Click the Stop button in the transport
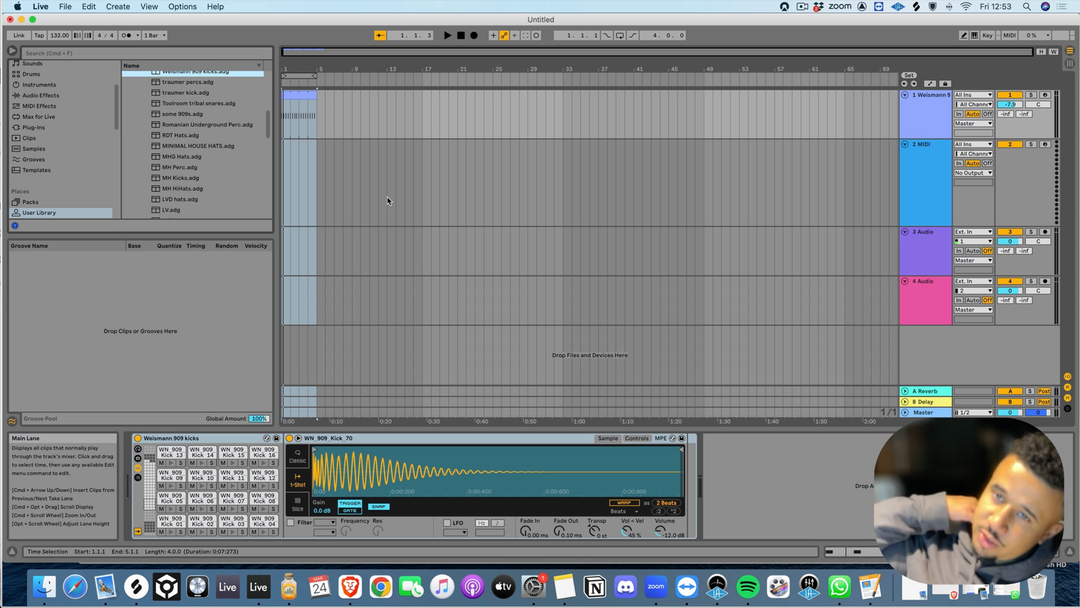 (460, 35)
